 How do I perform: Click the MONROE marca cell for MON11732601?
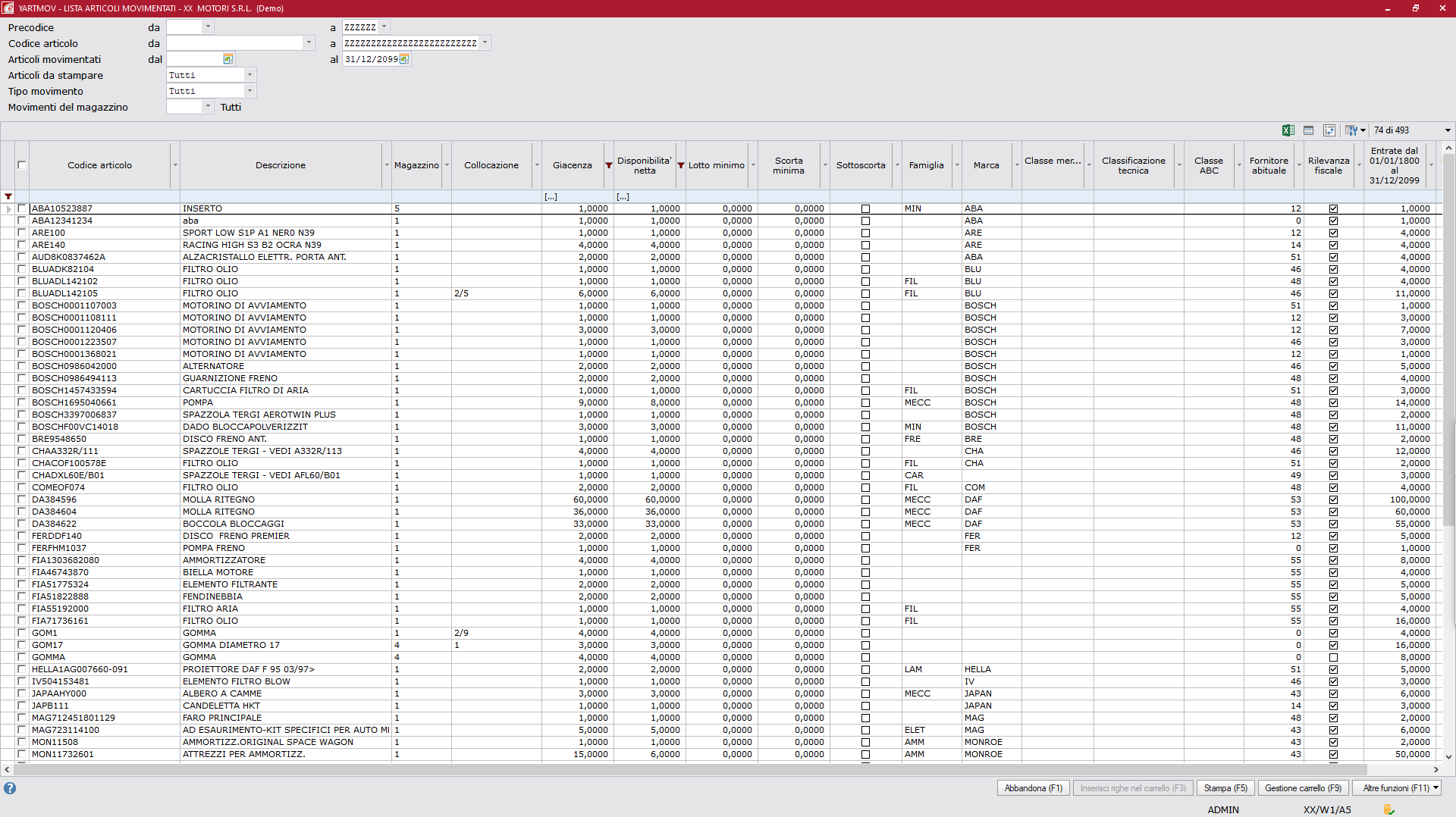point(991,754)
